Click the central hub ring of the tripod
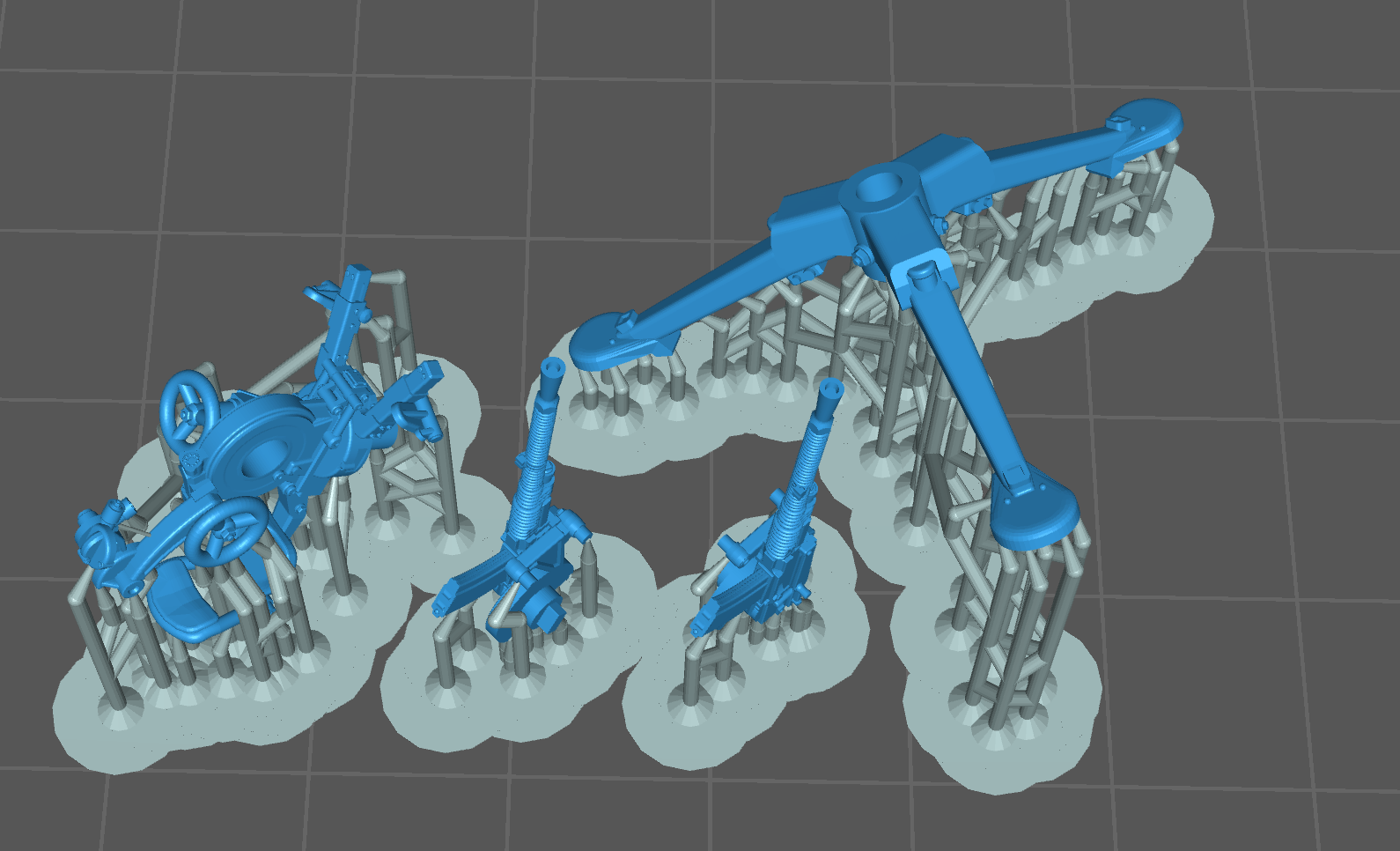The width and height of the screenshot is (1400, 851). point(877,189)
